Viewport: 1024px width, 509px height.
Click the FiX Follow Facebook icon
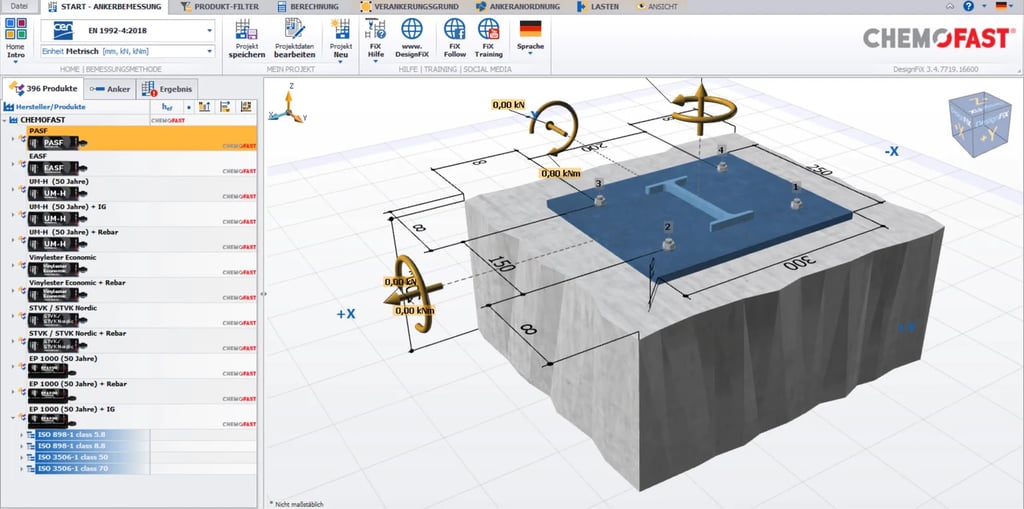click(x=455, y=30)
